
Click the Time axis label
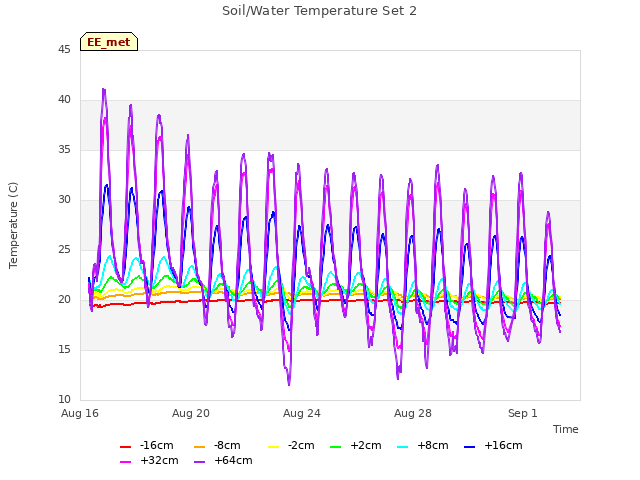coord(565,429)
